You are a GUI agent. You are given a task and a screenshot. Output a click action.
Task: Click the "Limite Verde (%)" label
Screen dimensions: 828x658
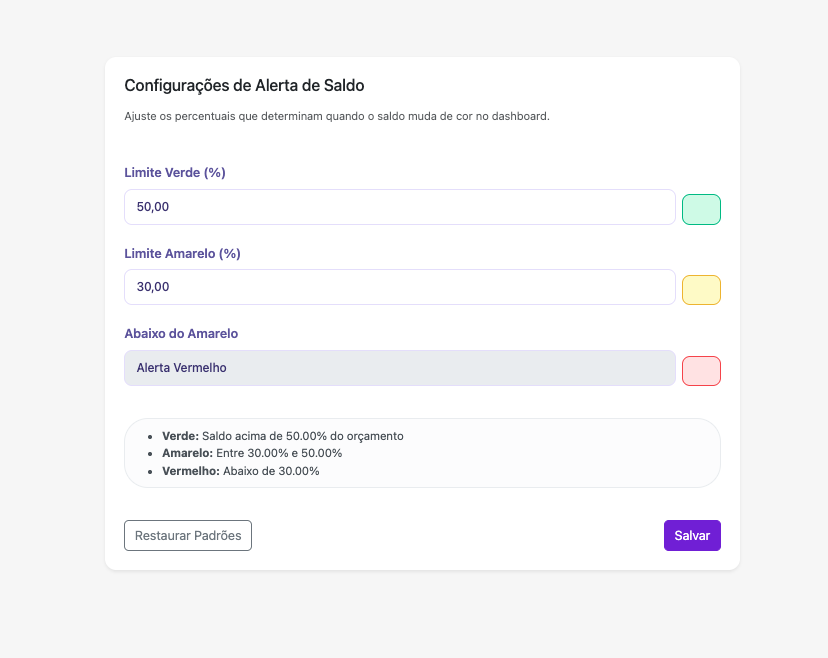(x=175, y=173)
